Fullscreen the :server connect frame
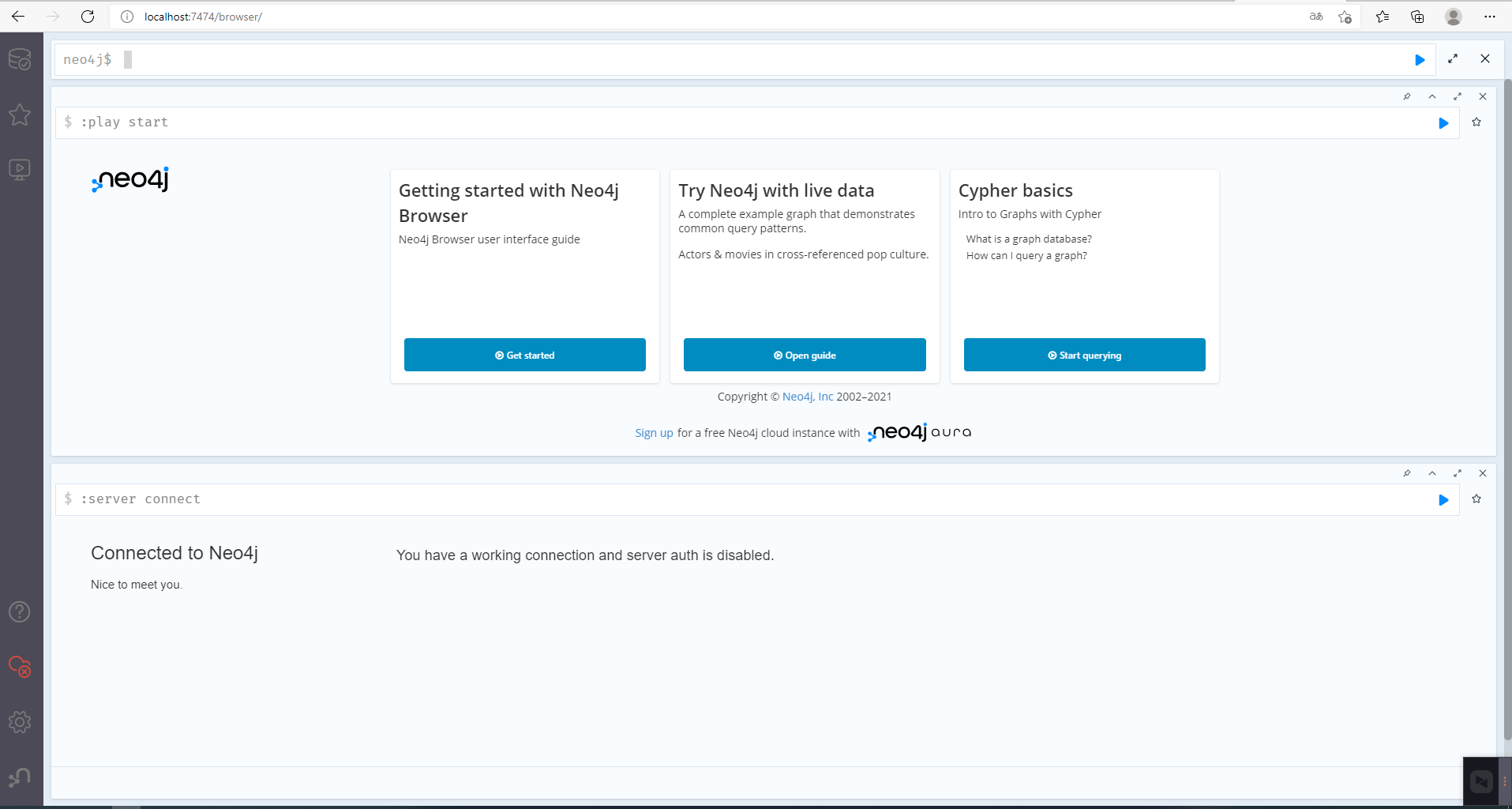1512x809 pixels. pos(1458,473)
